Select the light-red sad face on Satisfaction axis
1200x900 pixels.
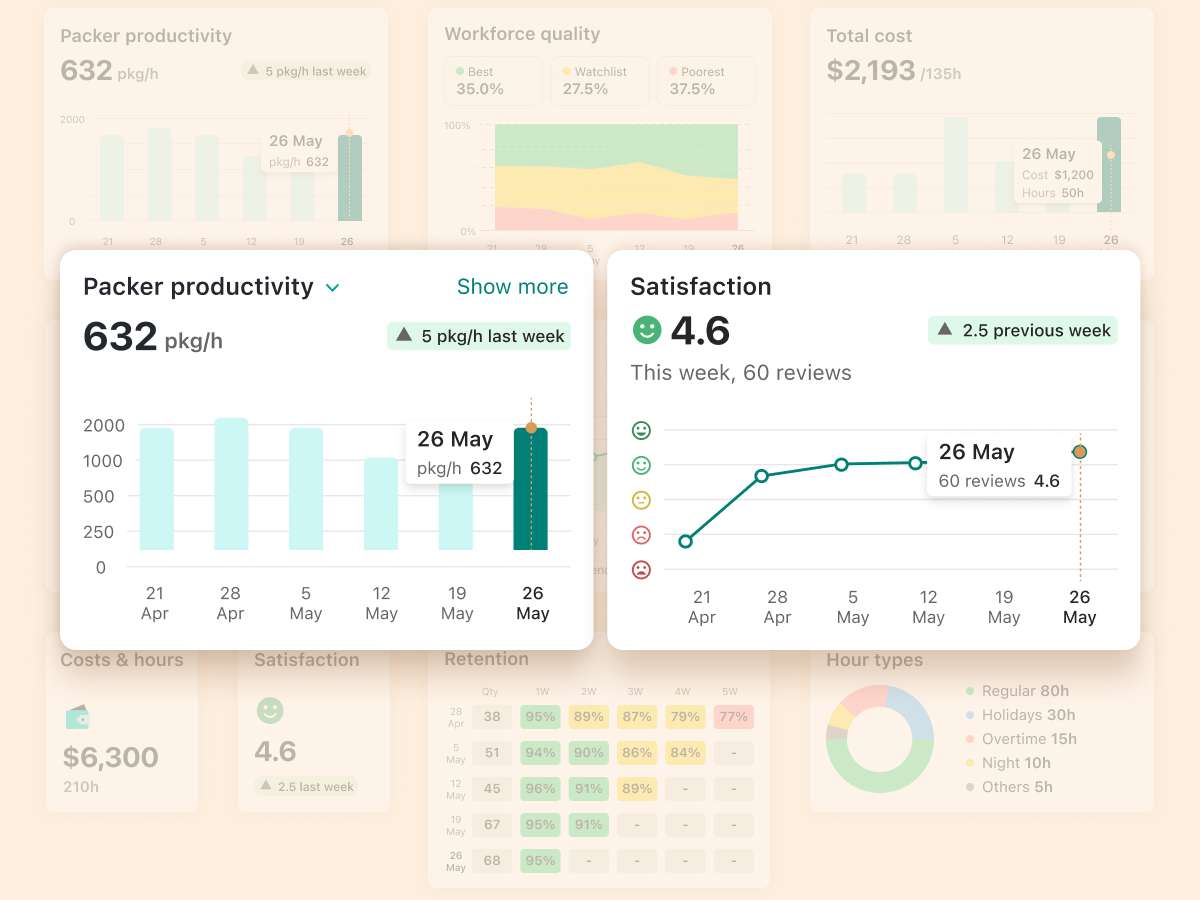(641, 535)
